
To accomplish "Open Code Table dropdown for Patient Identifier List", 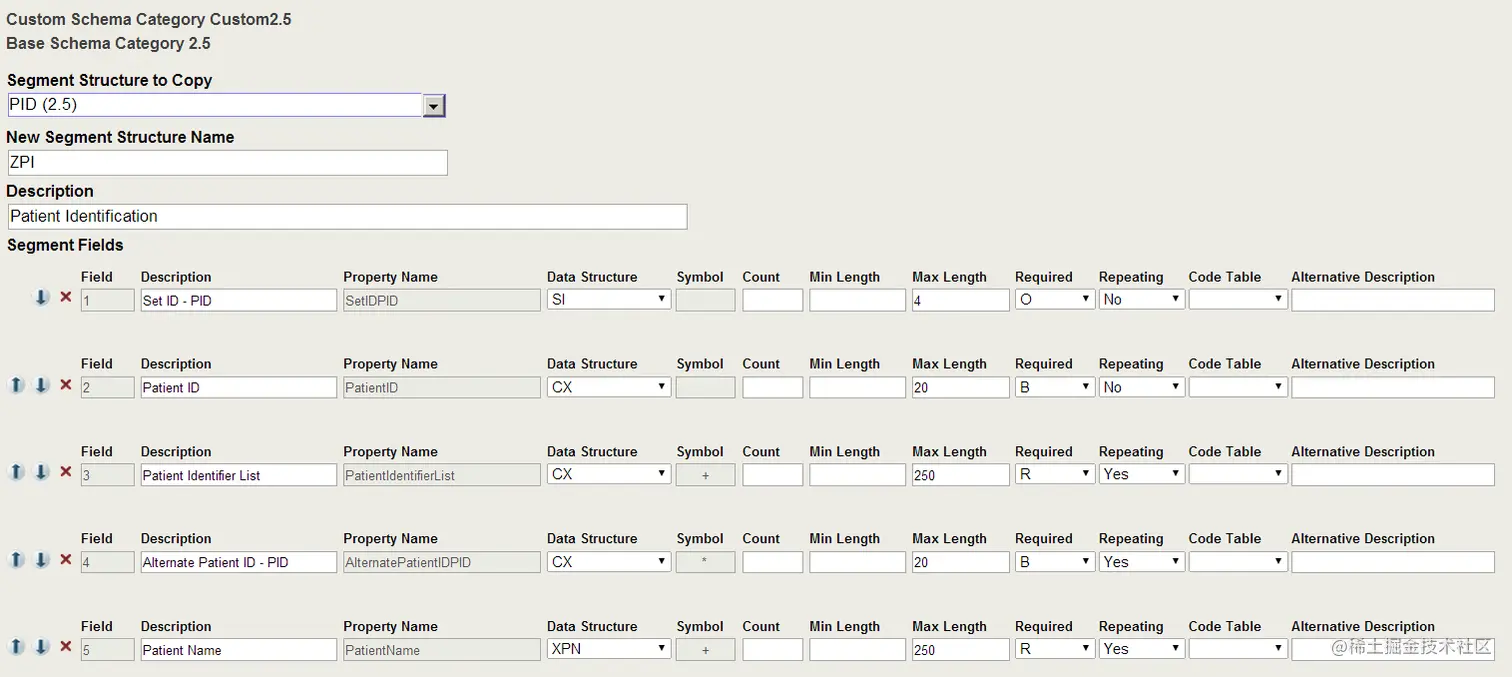I will coord(1238,474).
